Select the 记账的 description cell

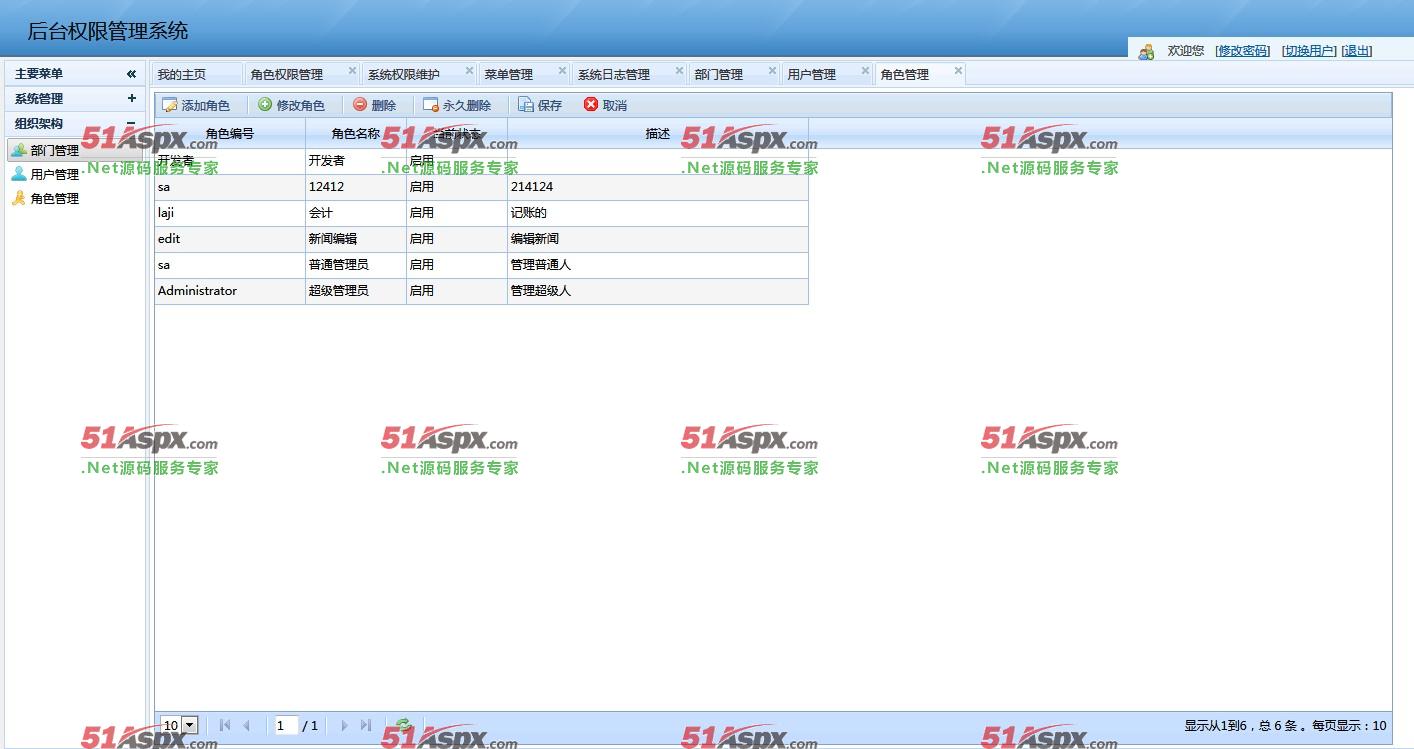pyautogui.click(x=658, y=213)
